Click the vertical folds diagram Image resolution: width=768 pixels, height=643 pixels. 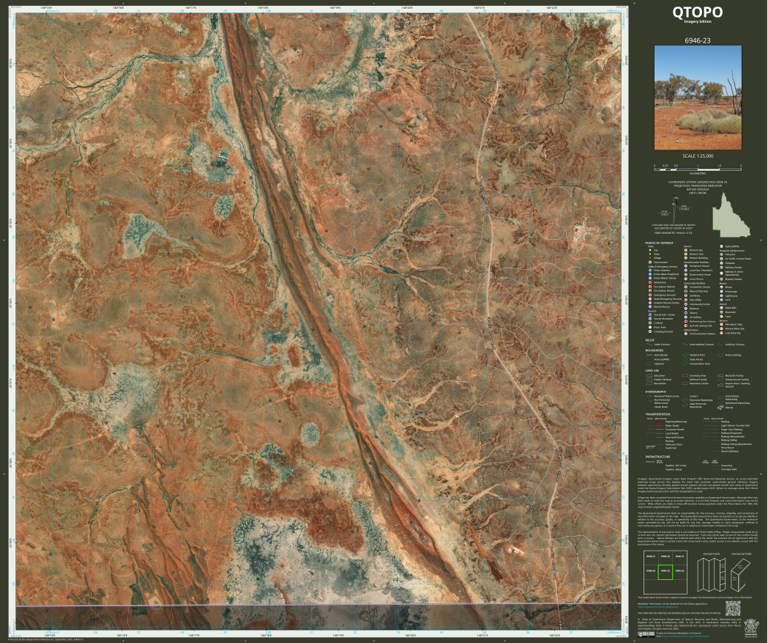[x=710, y=574]
